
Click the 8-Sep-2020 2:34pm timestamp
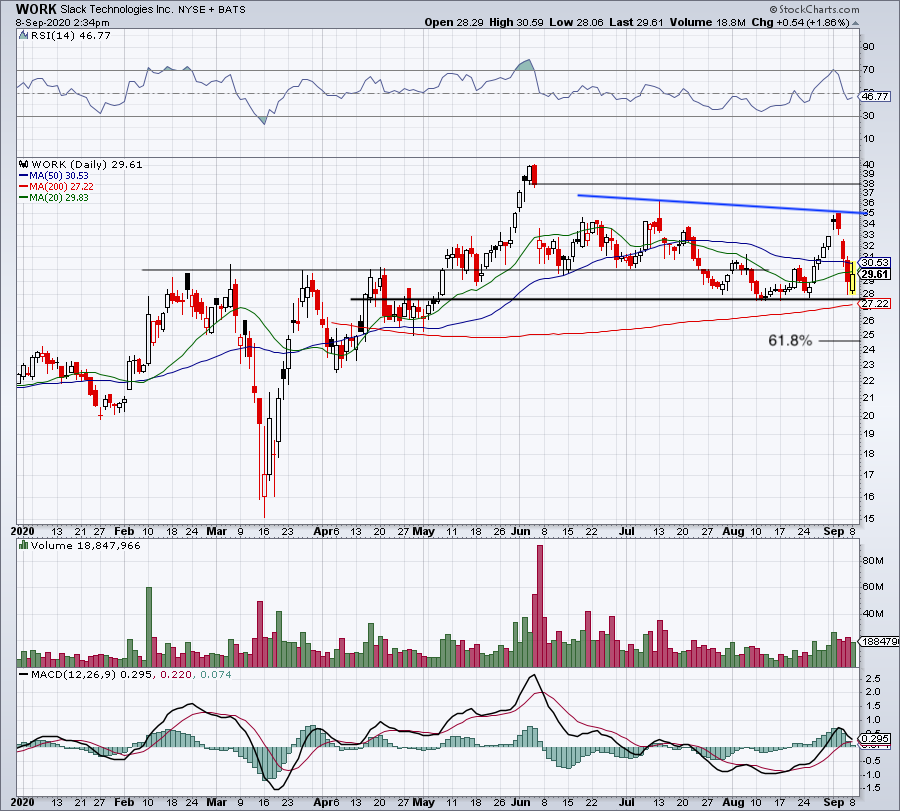pos(63,23)
